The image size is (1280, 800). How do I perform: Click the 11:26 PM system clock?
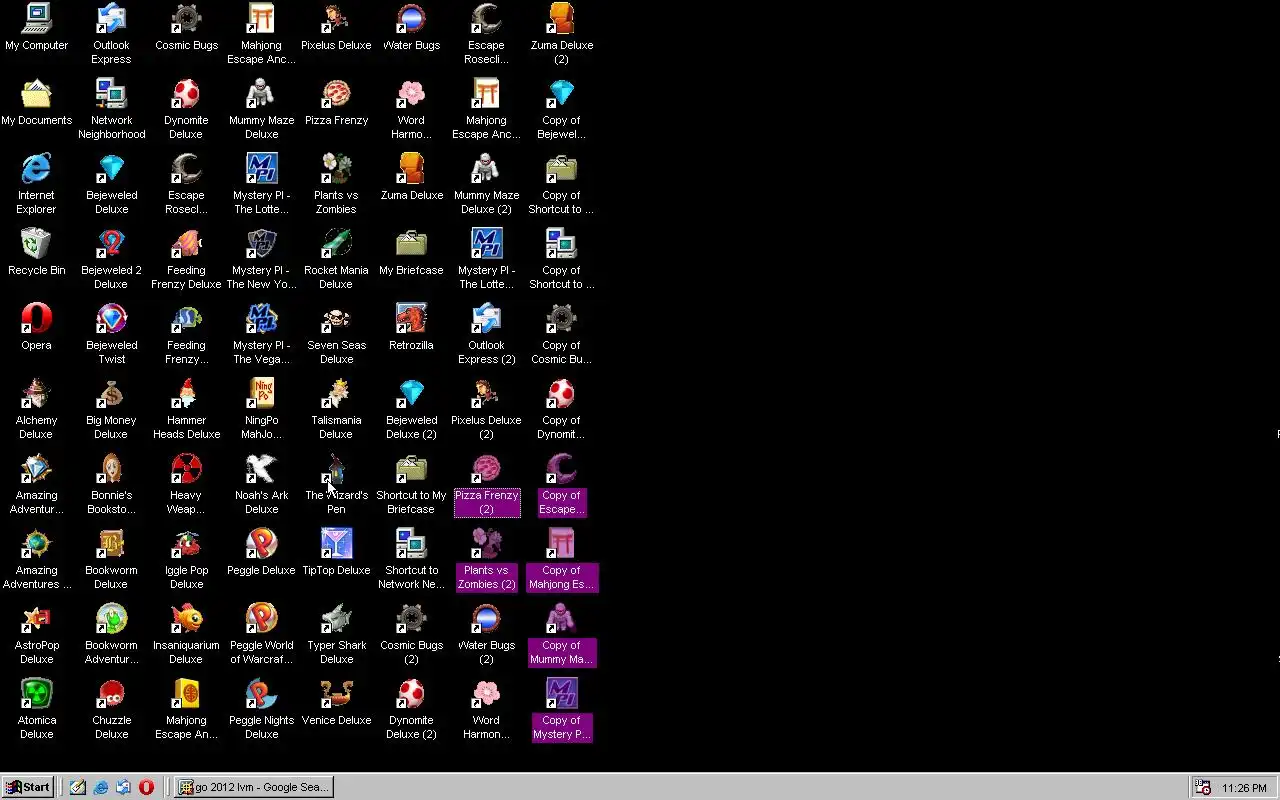tap(1244, 788)
